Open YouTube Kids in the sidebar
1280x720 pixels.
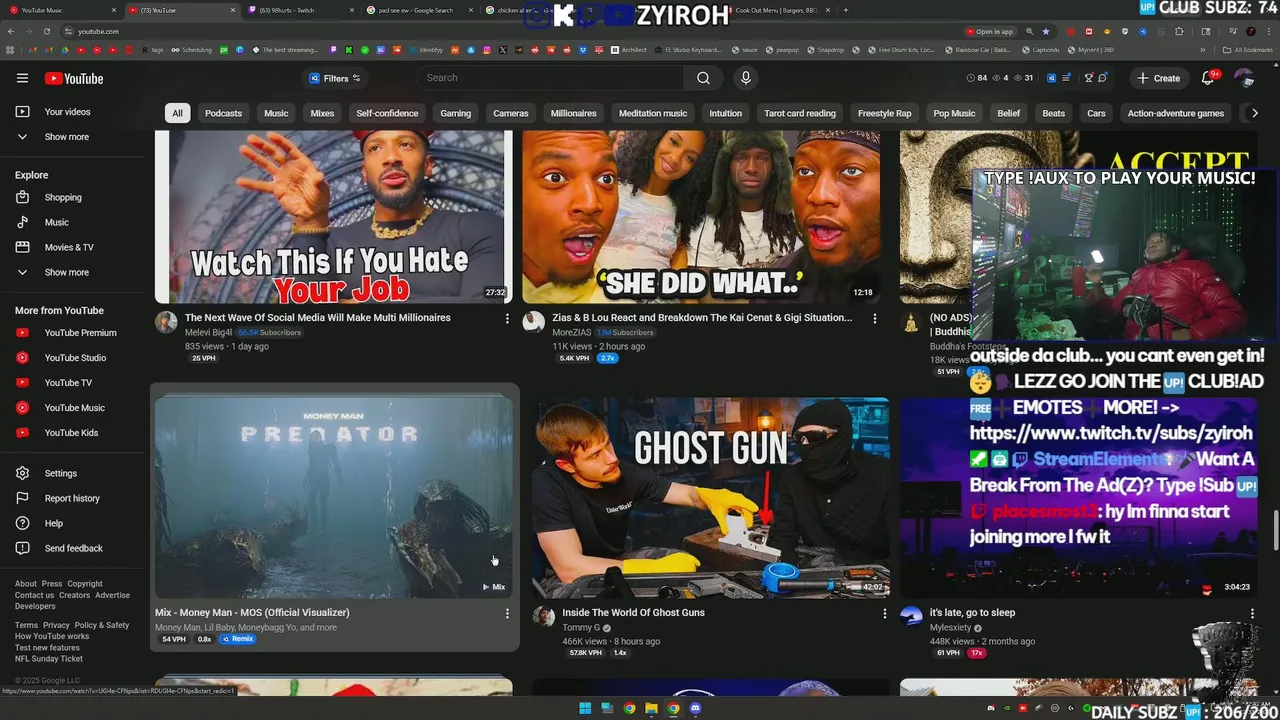71,433
